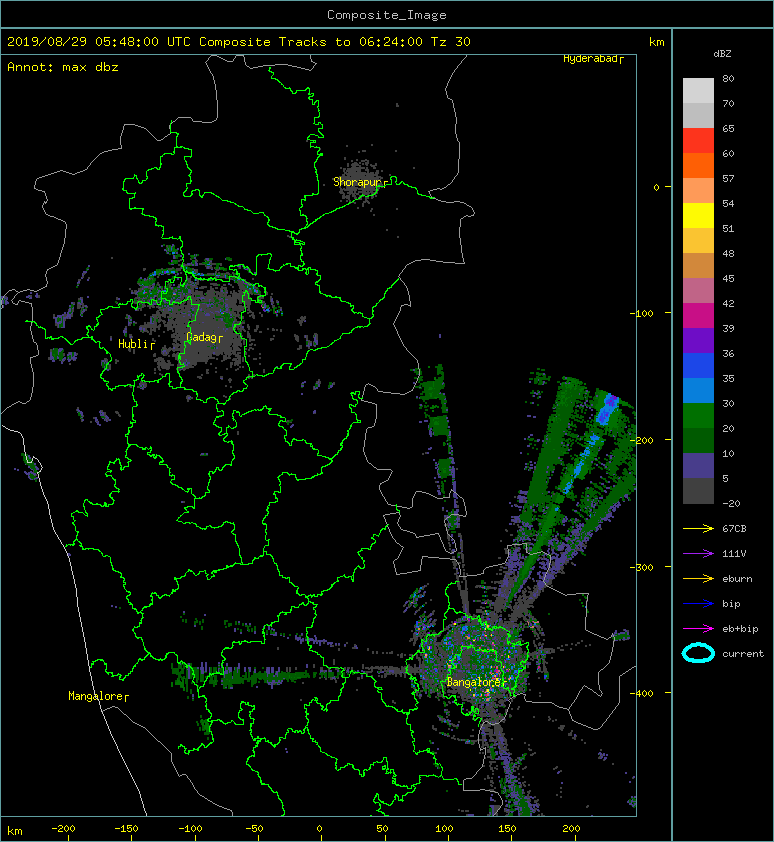Click the mauve pink swatch below 45
The height and width of the screenshot is (842, 774).
coord(698,291)
